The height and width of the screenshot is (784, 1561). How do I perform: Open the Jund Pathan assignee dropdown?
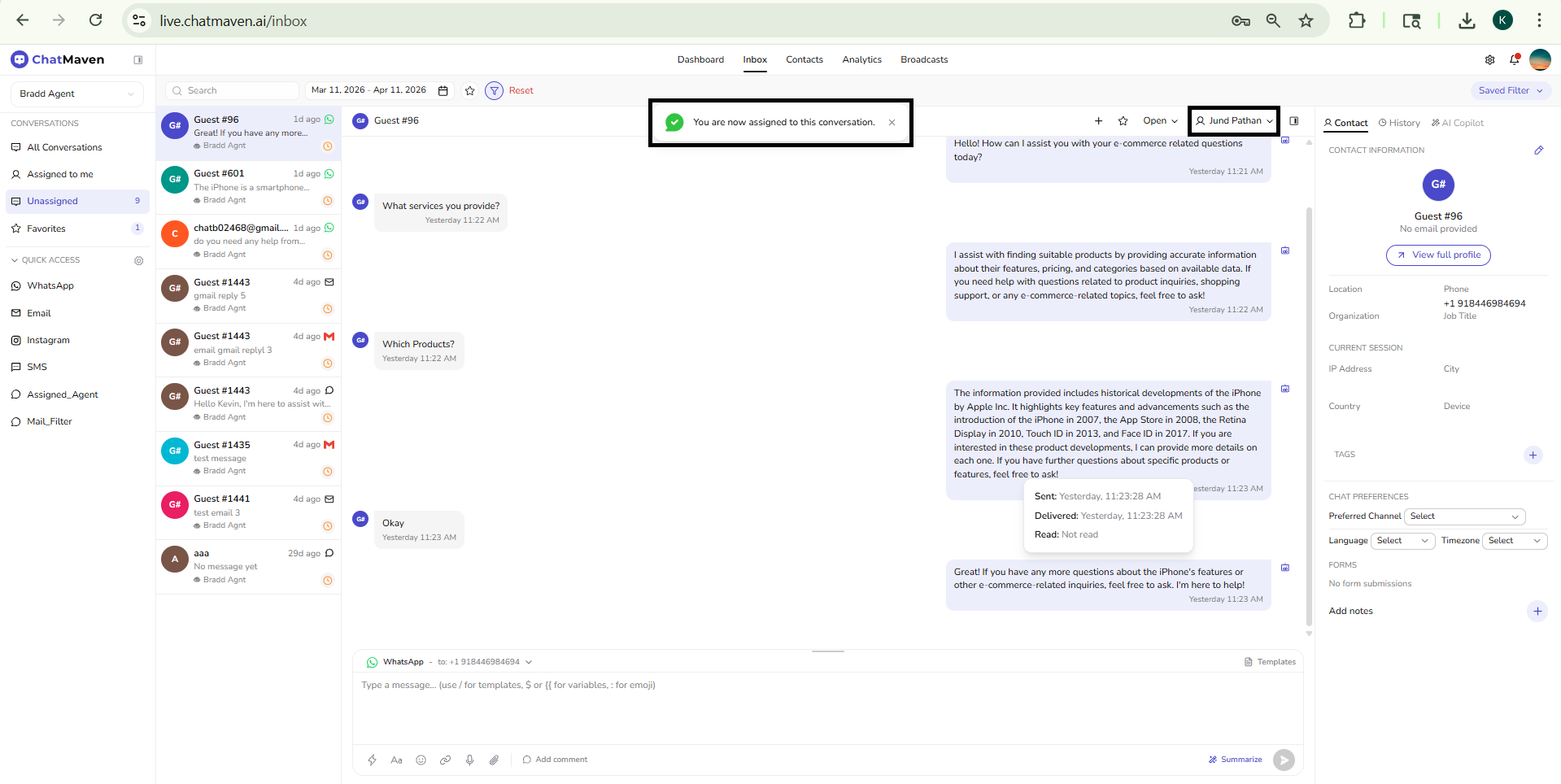tap(1233, 120)
